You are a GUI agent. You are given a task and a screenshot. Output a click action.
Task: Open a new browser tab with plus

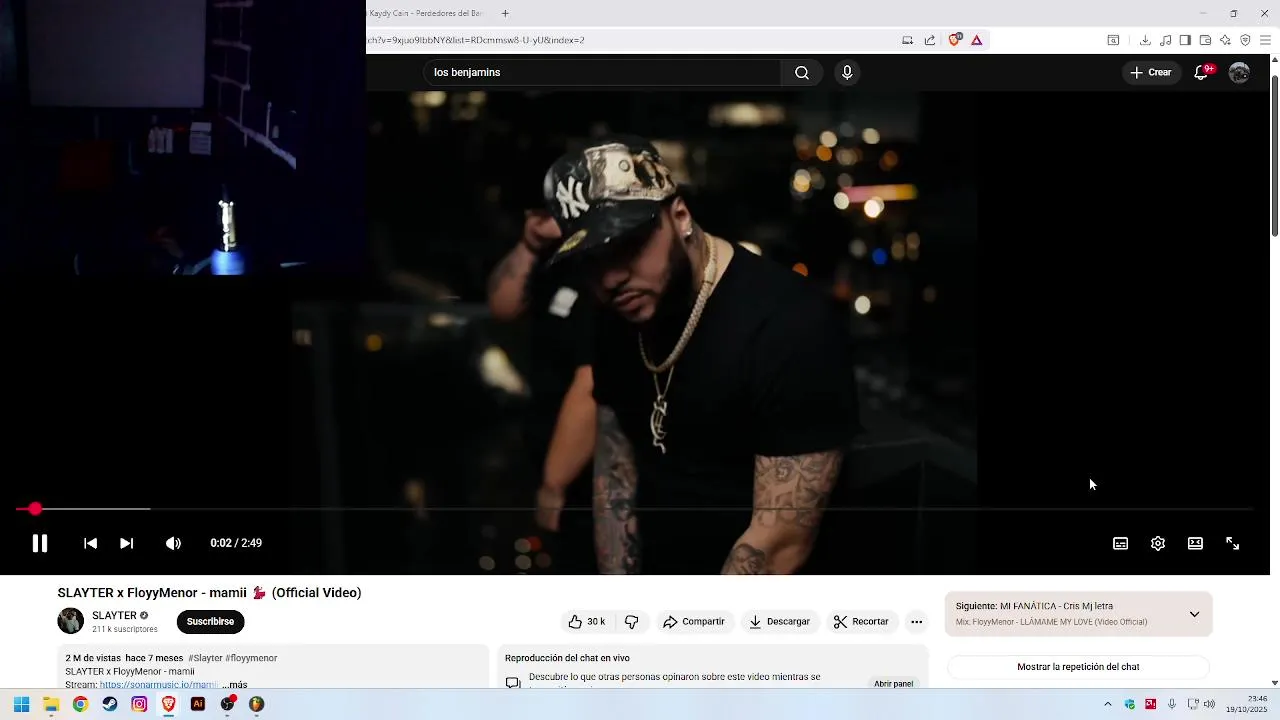505,13
